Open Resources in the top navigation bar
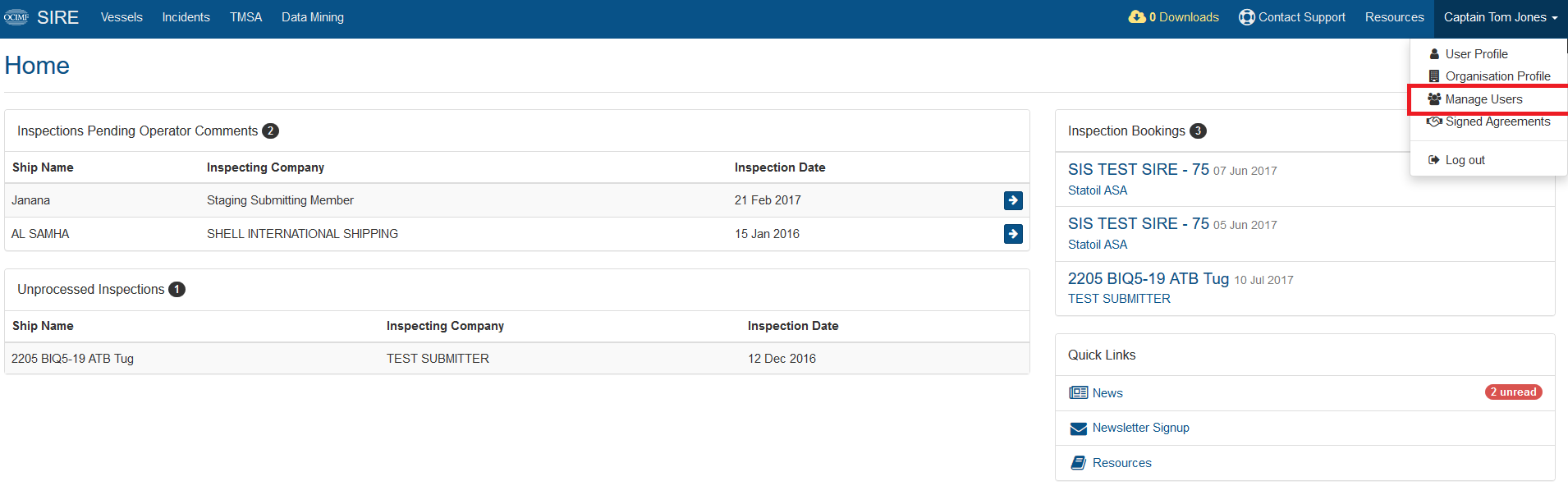Viewport: 1568px width, 495px height. 1395,17
